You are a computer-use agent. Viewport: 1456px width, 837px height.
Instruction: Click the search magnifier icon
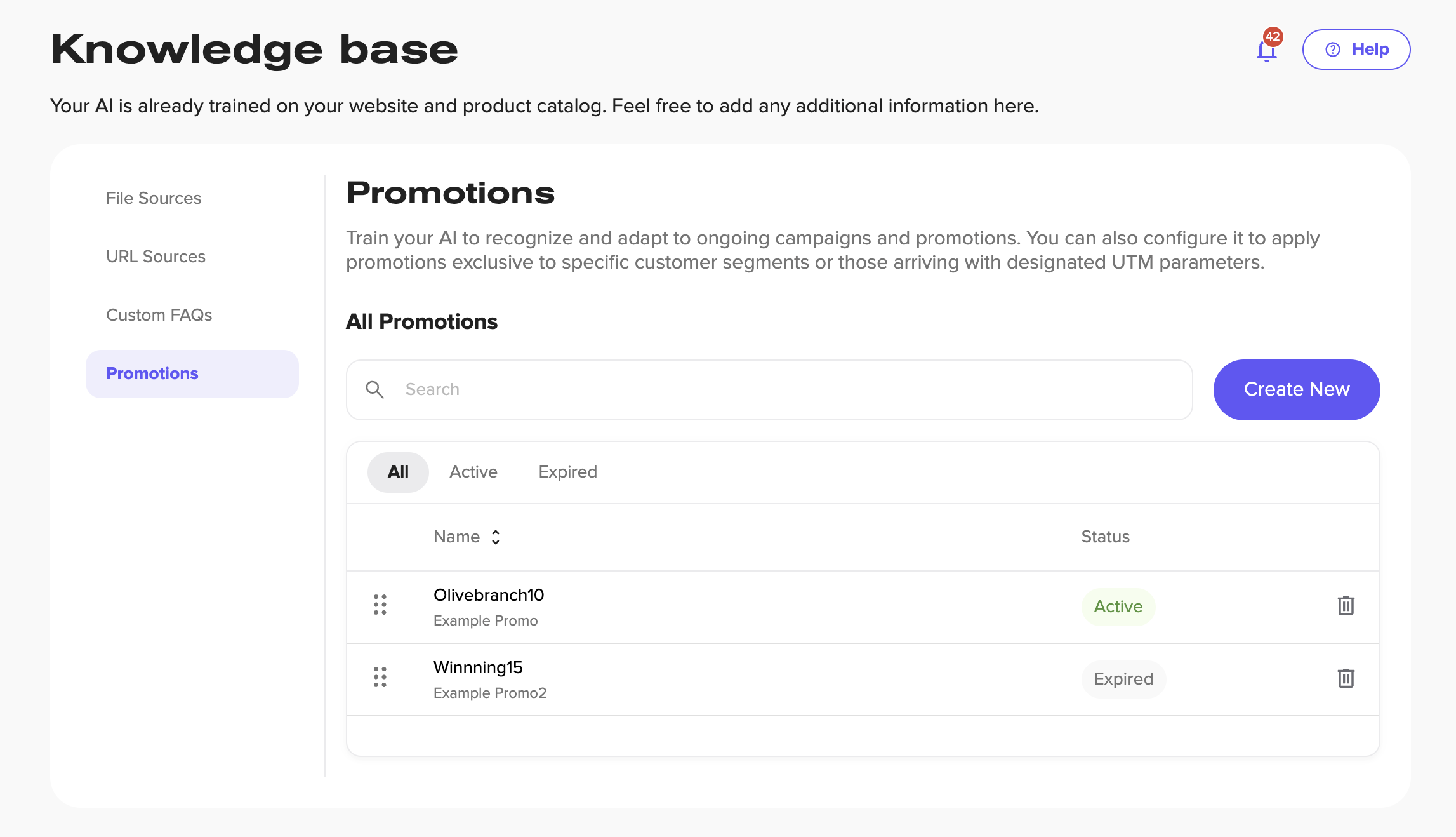click(x=375, y=390)
